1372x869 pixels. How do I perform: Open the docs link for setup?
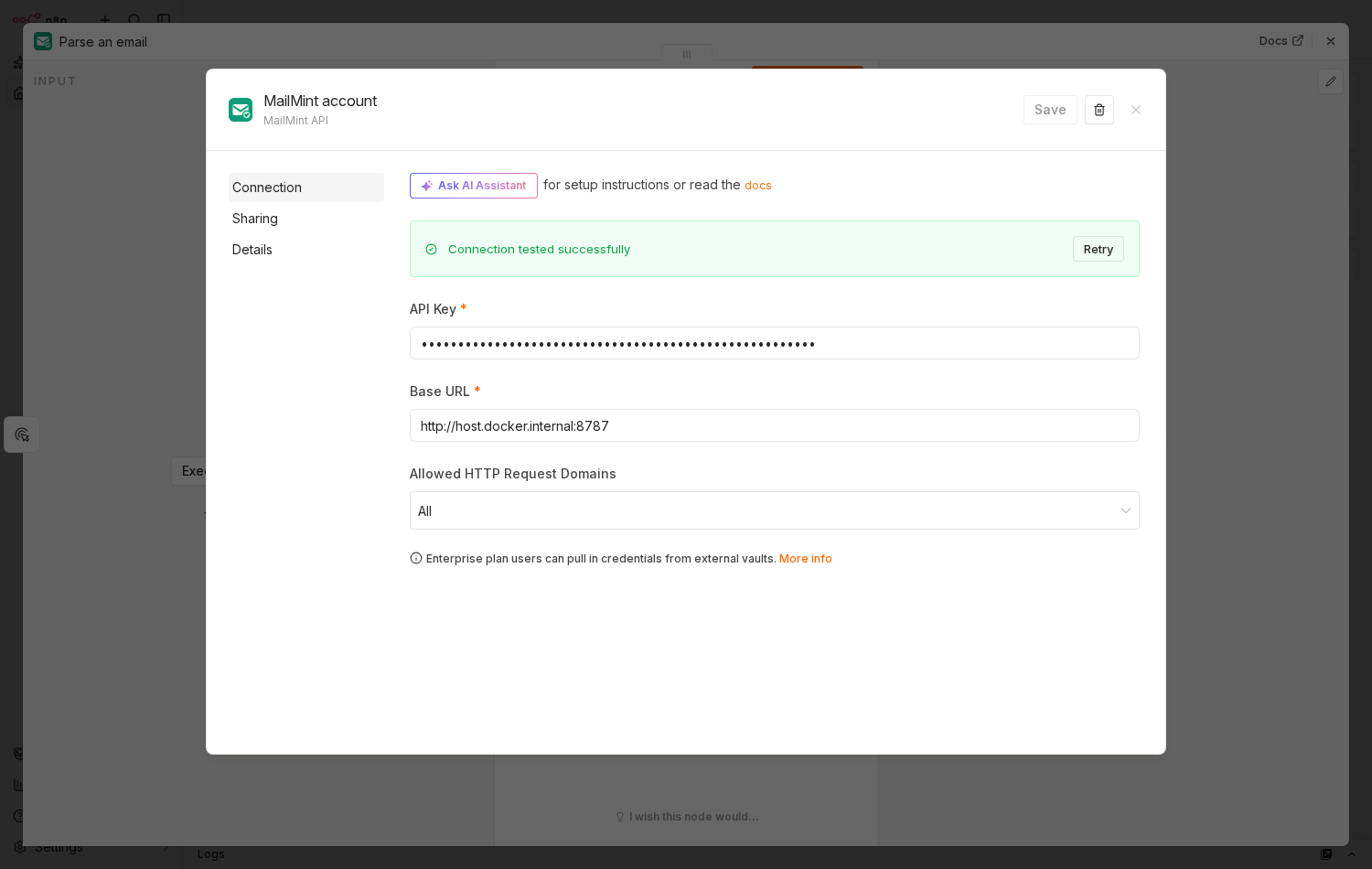click(x=758, y=186)
